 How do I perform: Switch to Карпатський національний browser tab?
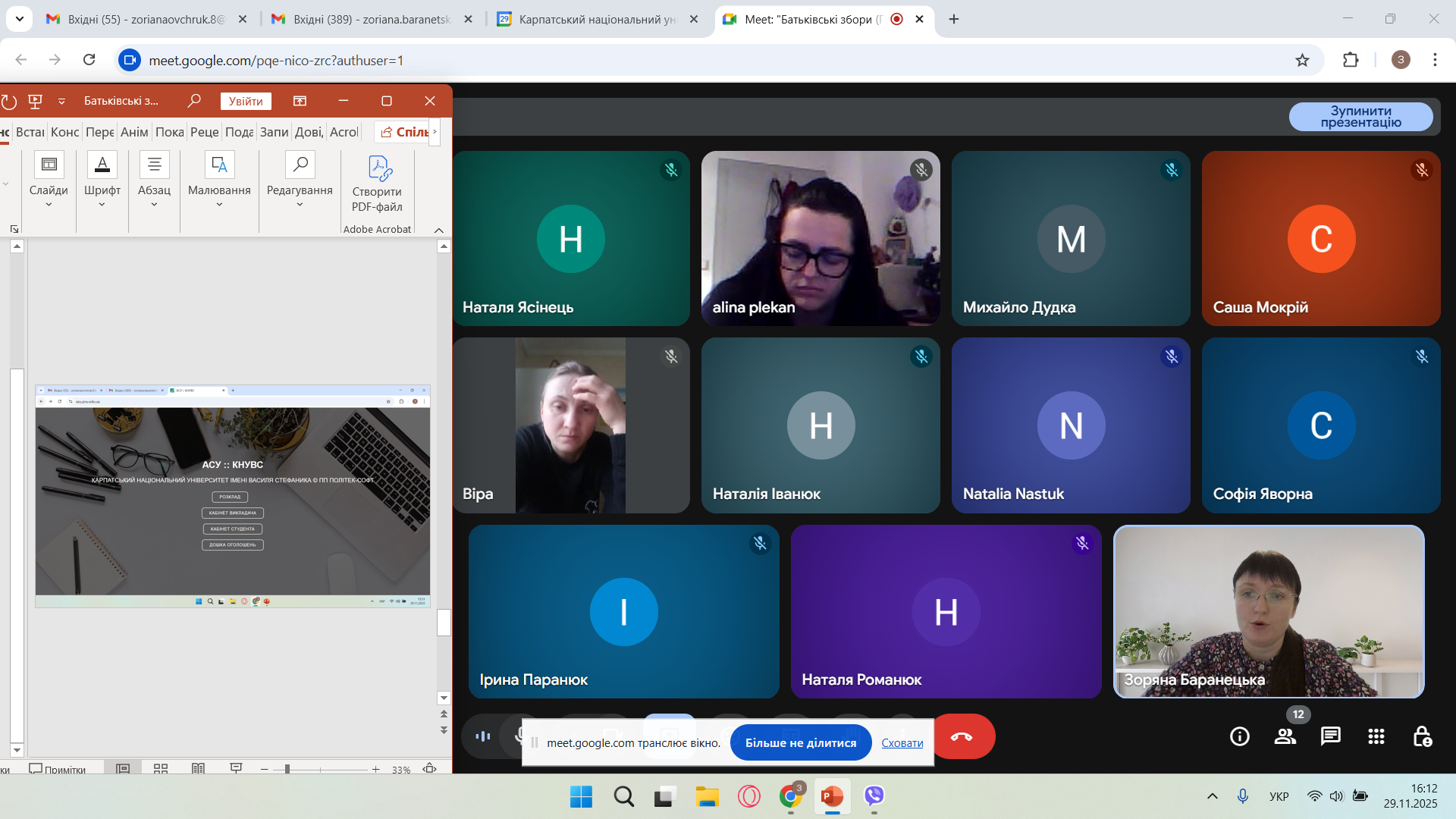pos(597,19)
